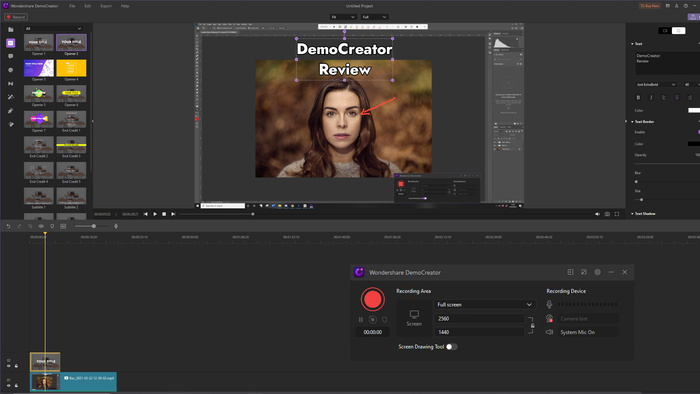Select the Opener 4 yellow title thumbnail

coord(71,68)
